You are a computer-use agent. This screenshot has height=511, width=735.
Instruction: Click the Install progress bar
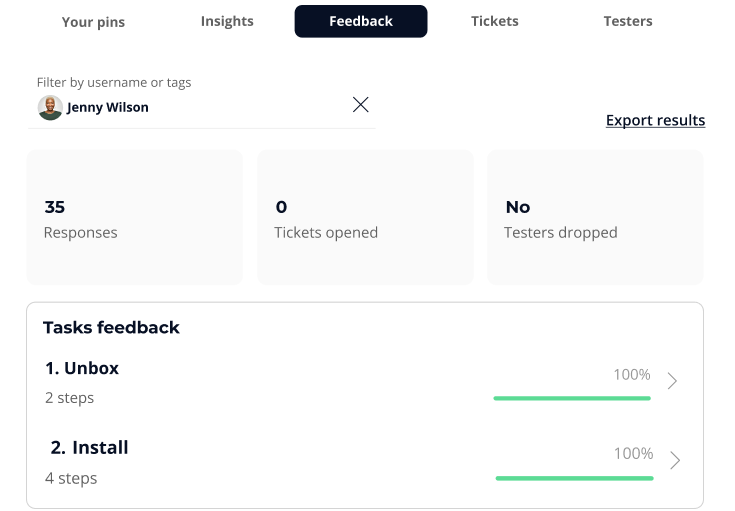click(x=574, y=478)
